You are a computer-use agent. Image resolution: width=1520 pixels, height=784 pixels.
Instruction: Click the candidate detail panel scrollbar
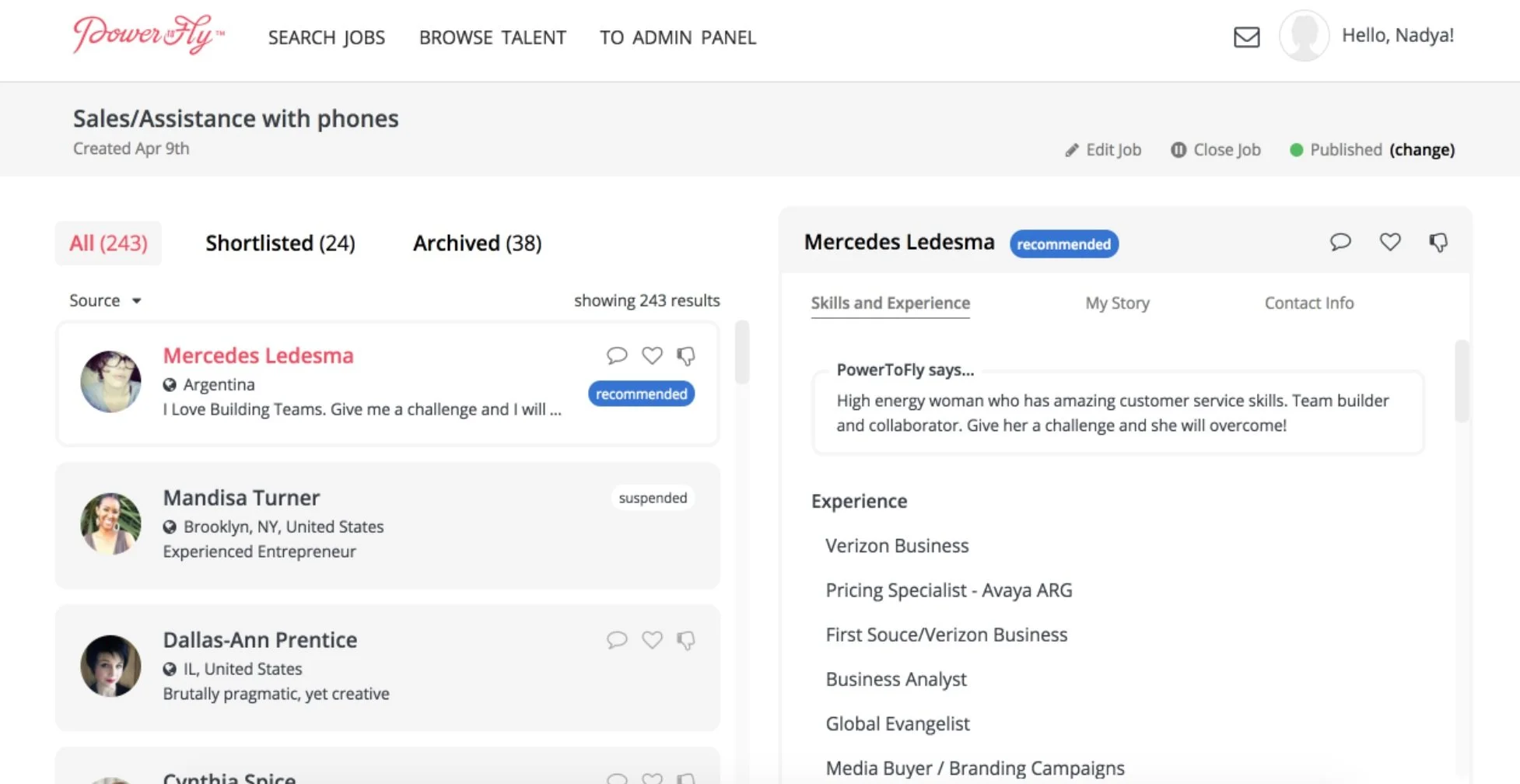(1462, 381)
